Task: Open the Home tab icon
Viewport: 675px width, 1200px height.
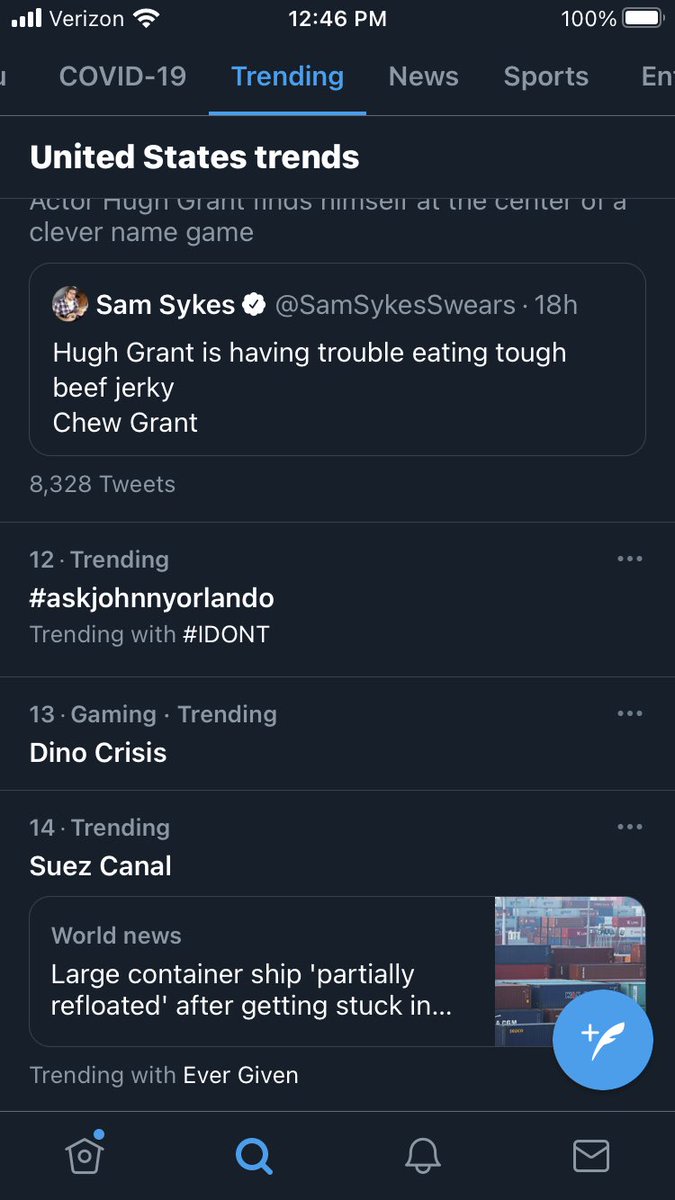Action: point(85,1155)
